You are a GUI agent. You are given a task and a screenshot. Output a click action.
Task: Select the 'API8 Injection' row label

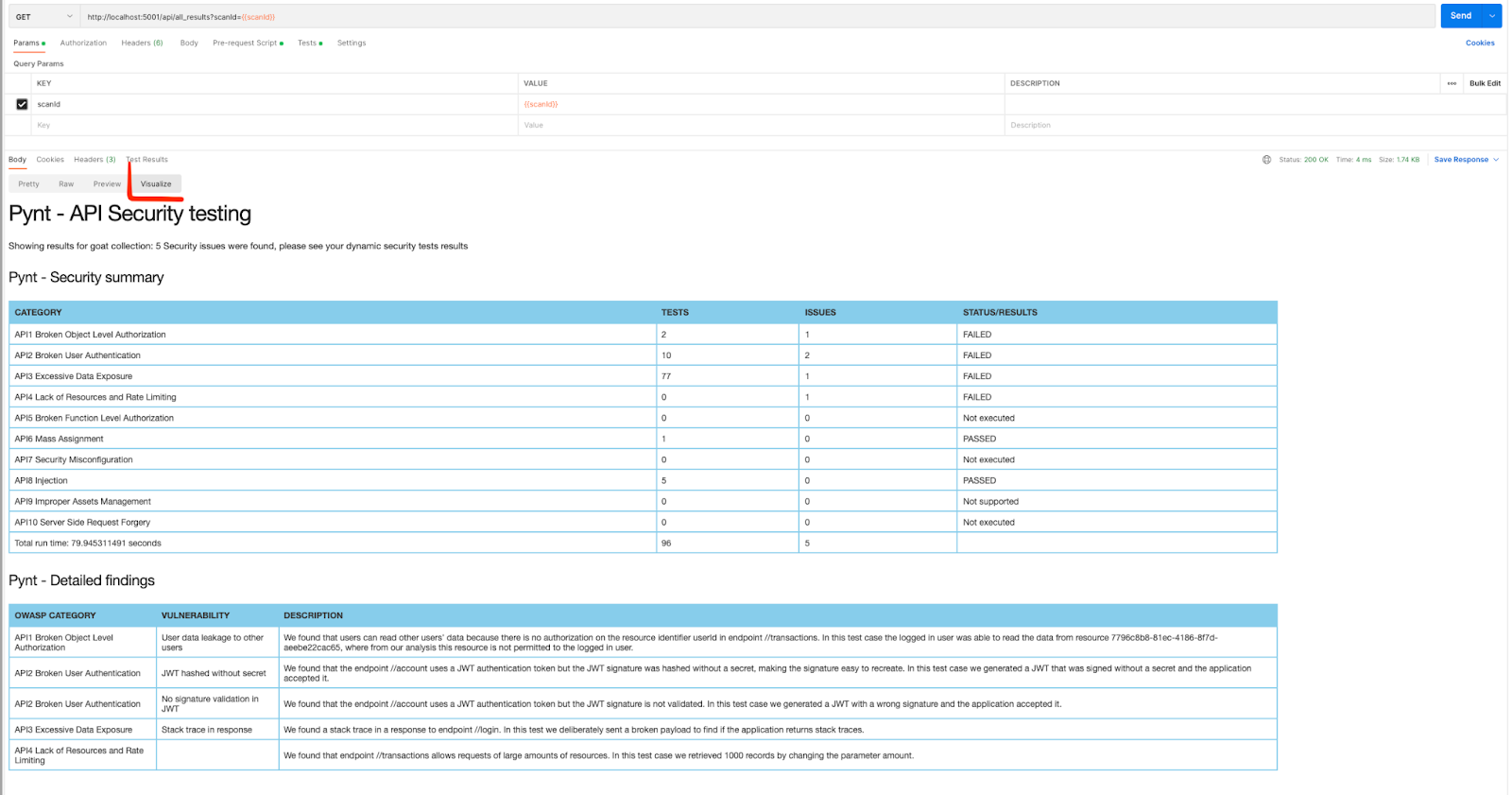pyautogui.click(x=41, y=480)
